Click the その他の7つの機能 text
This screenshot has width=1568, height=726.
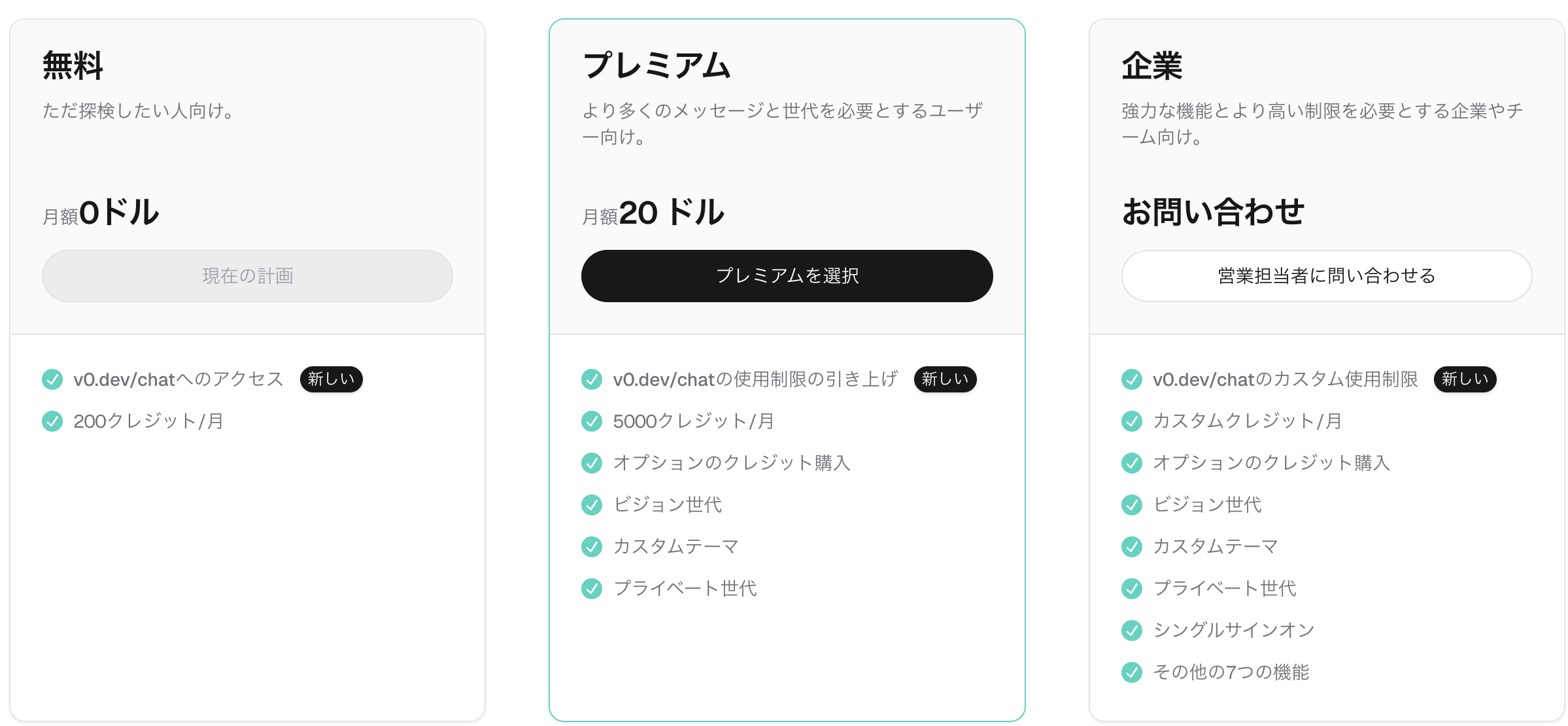click(1231, 672)
